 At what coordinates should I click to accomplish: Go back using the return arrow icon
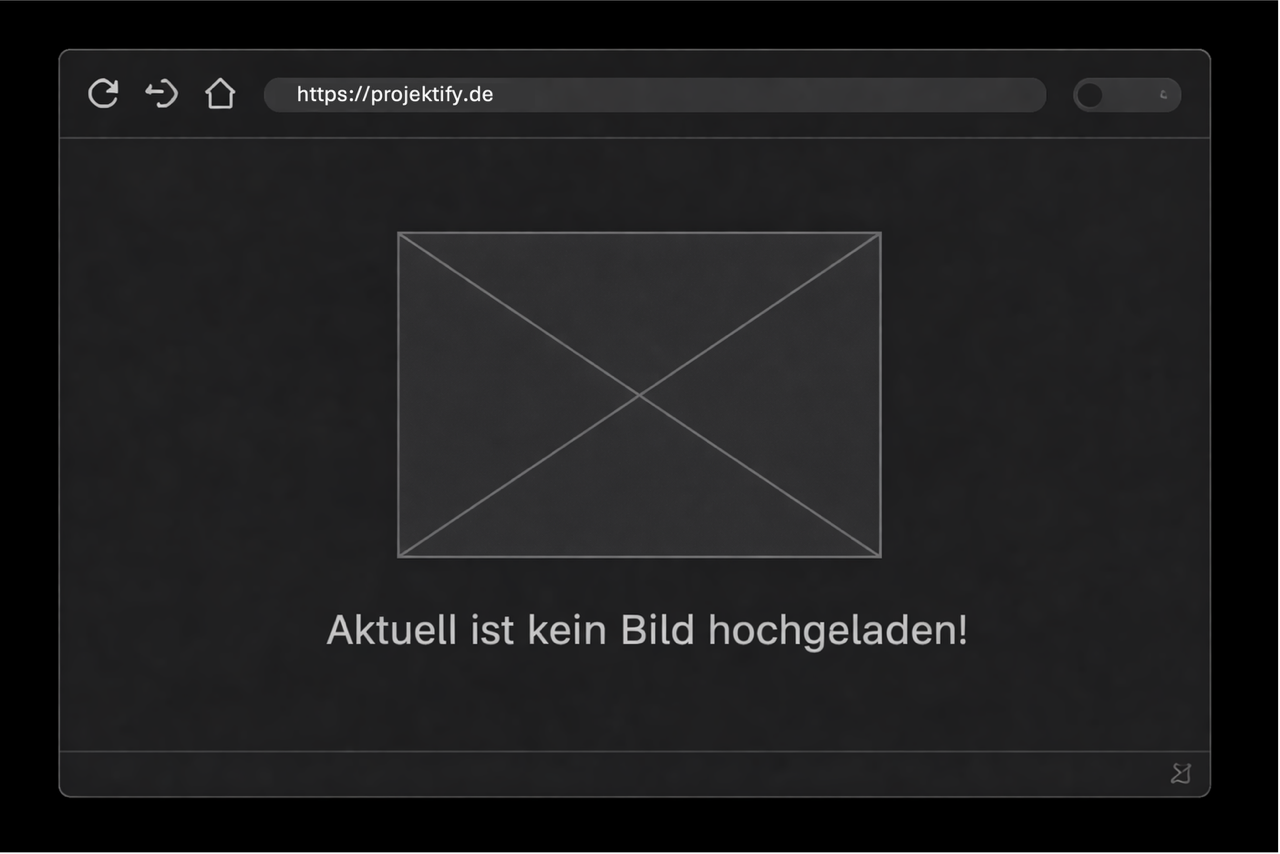pyautogui.click(x=161, y=94)
